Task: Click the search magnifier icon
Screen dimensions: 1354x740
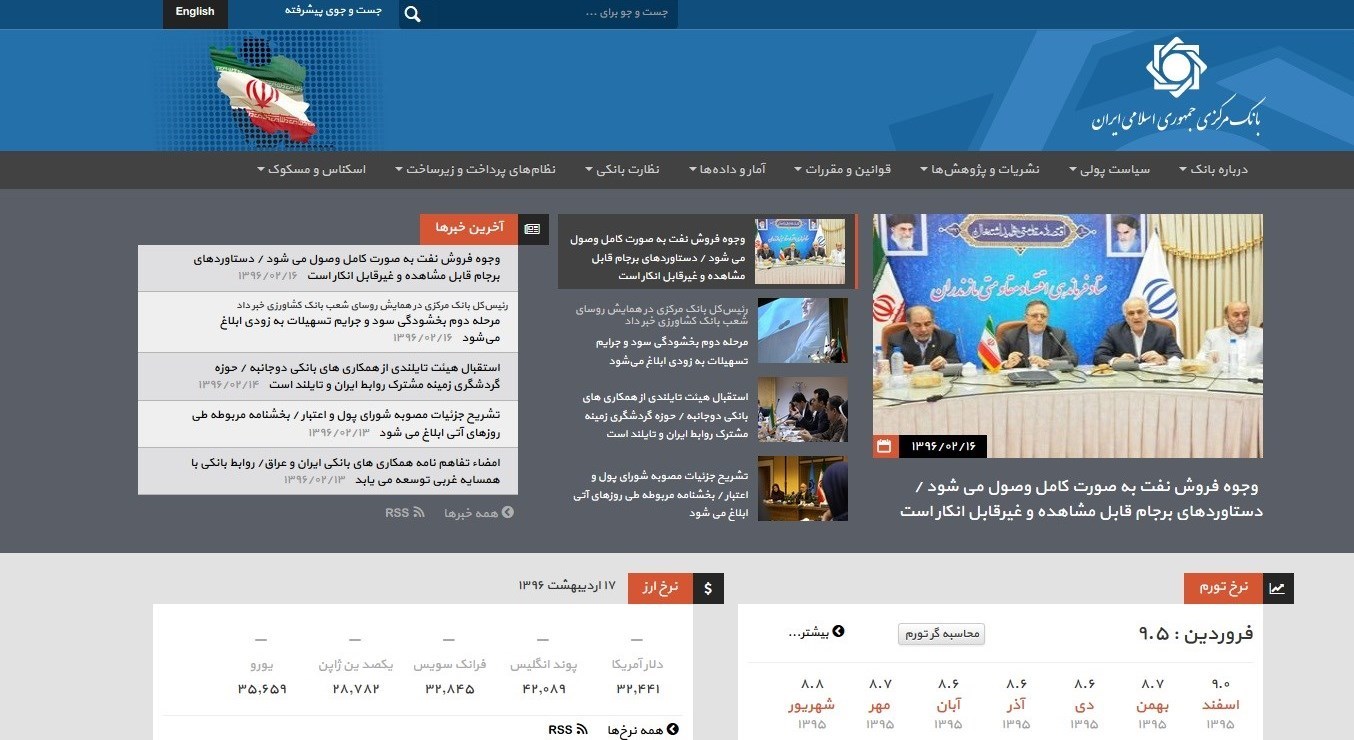Action: 413,14
